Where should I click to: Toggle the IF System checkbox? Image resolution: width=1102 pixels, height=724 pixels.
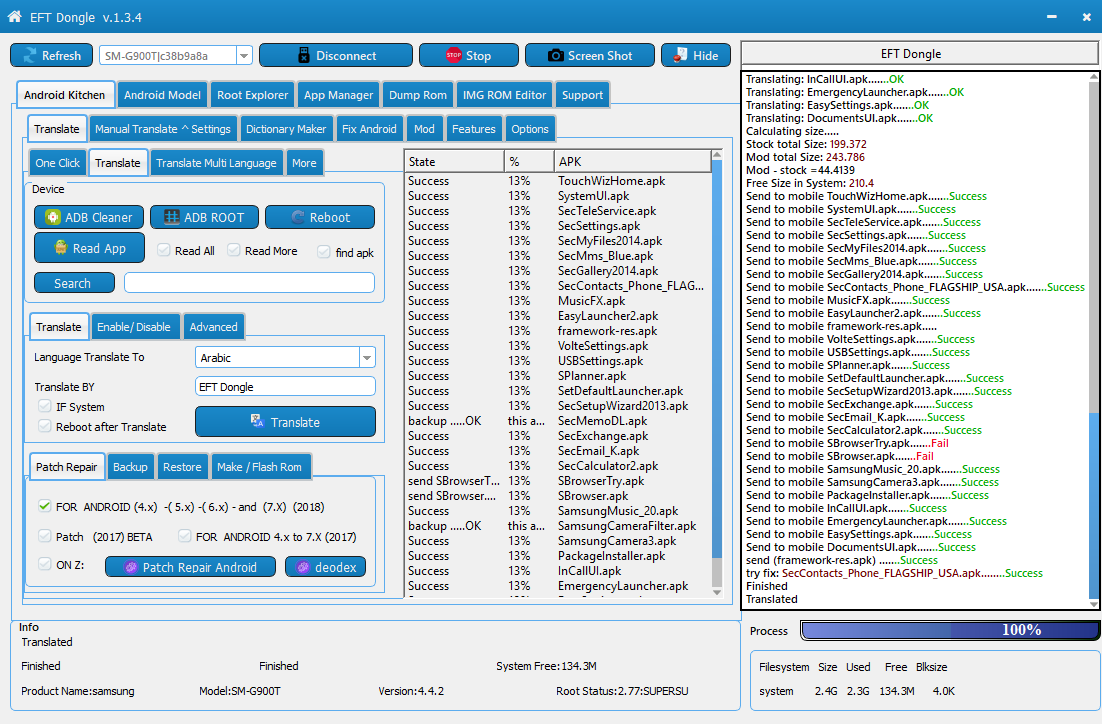click(x=45, y=406)
